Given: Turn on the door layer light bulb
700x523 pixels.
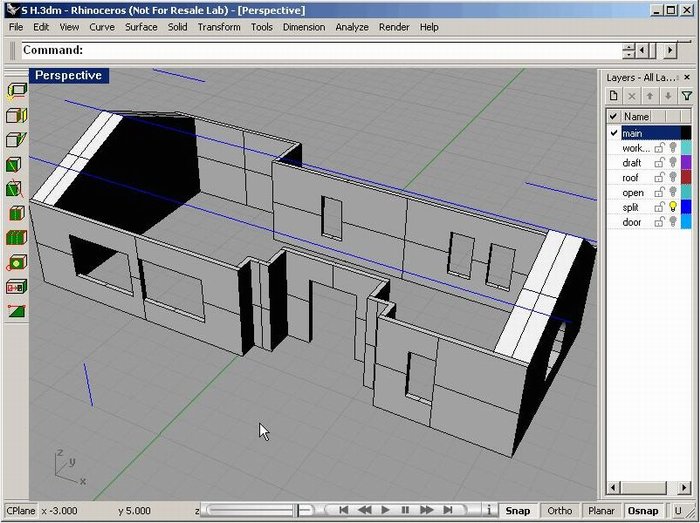Looking at the screenshot, I should (672, 222).
